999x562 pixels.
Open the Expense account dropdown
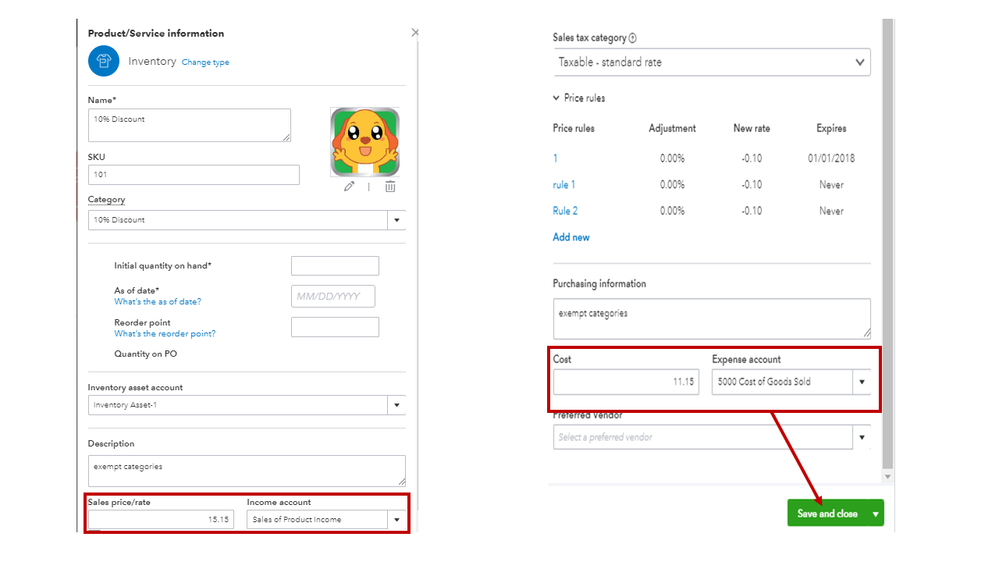(862, 382)
